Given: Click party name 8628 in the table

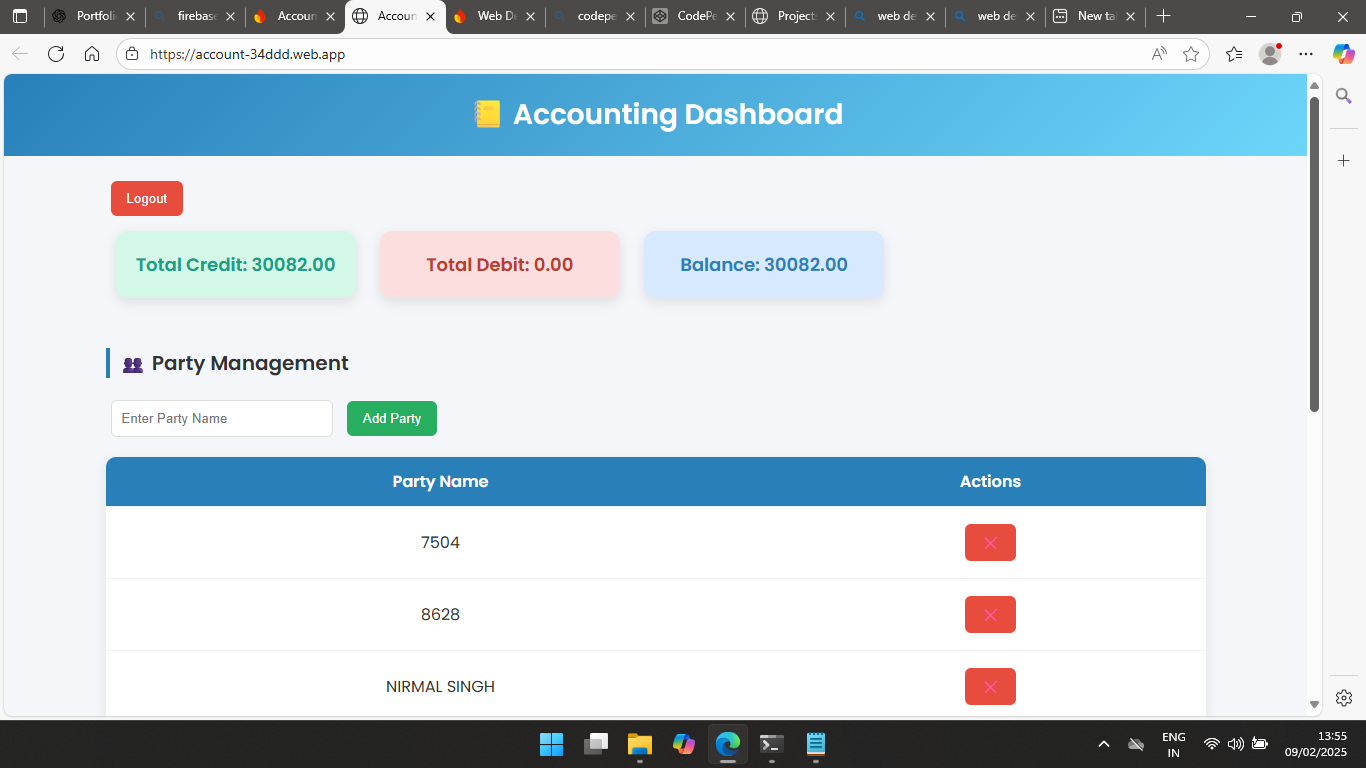Looking at the screenshot, I should [x=440, y=614].
